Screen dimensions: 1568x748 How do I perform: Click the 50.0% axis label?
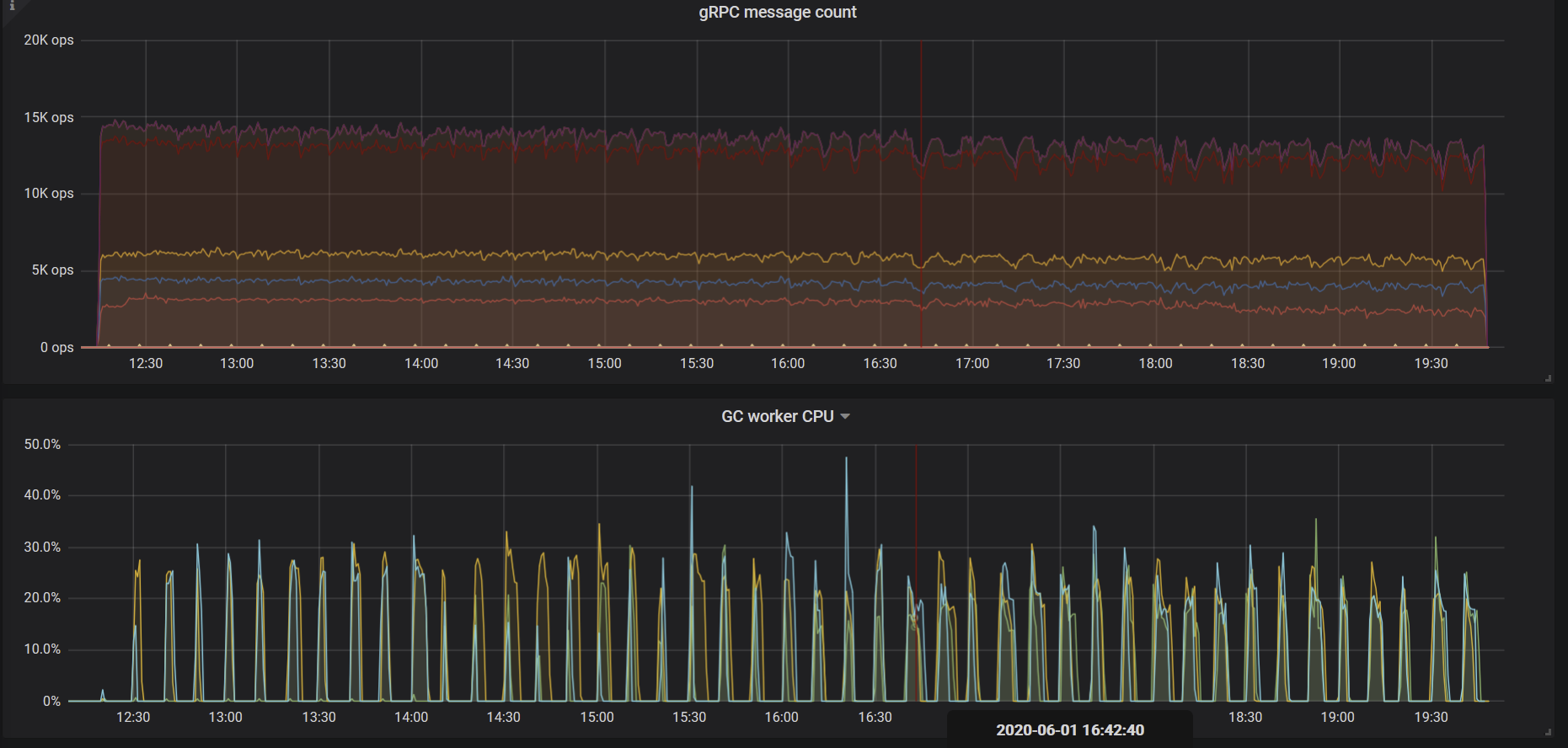point(42,444)
